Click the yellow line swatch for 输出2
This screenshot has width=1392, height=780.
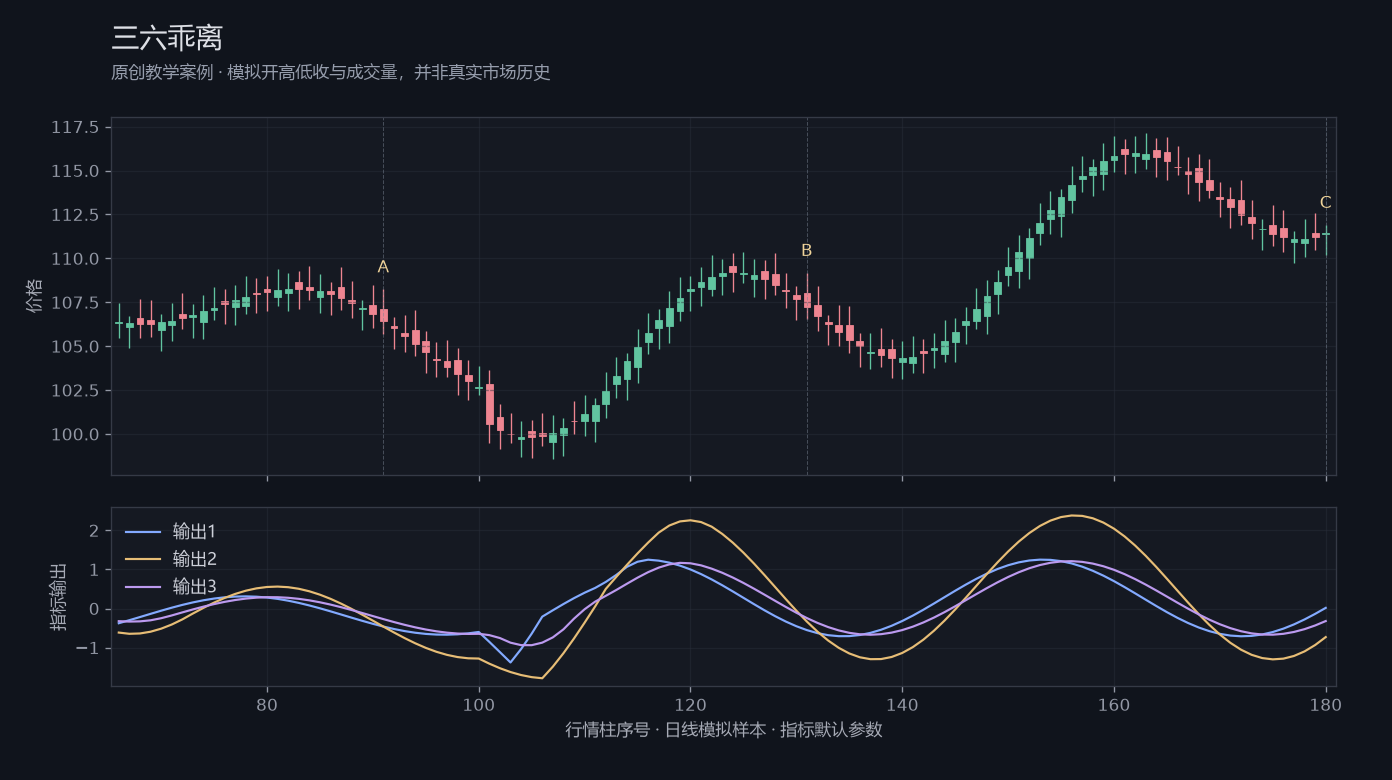point(142,559)
